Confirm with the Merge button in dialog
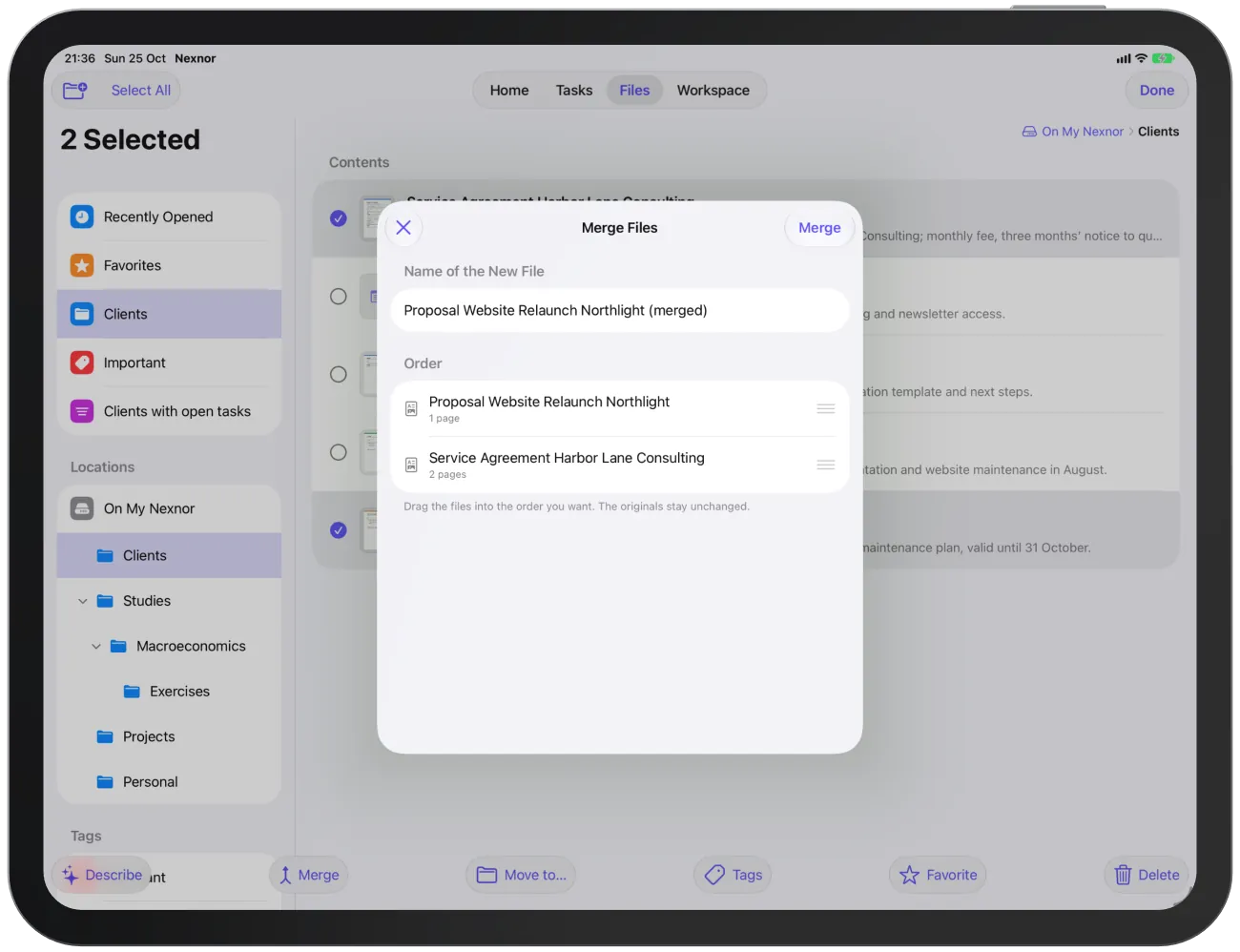 (x=819, y=228)
